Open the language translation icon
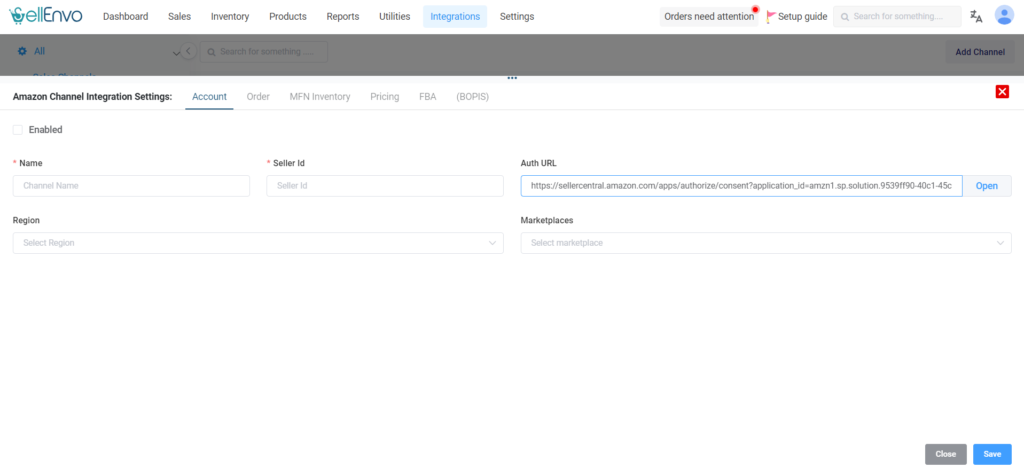The width and height of the screenshot is (1024, 476). coord(976,16)
